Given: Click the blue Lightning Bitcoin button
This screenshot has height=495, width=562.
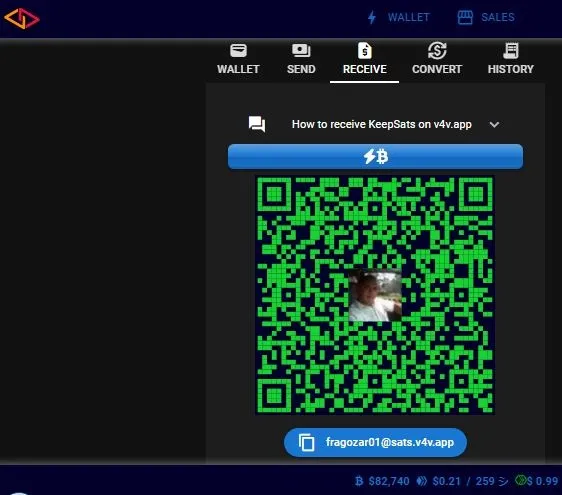Looking at the screenshot, I should point(375,157).
